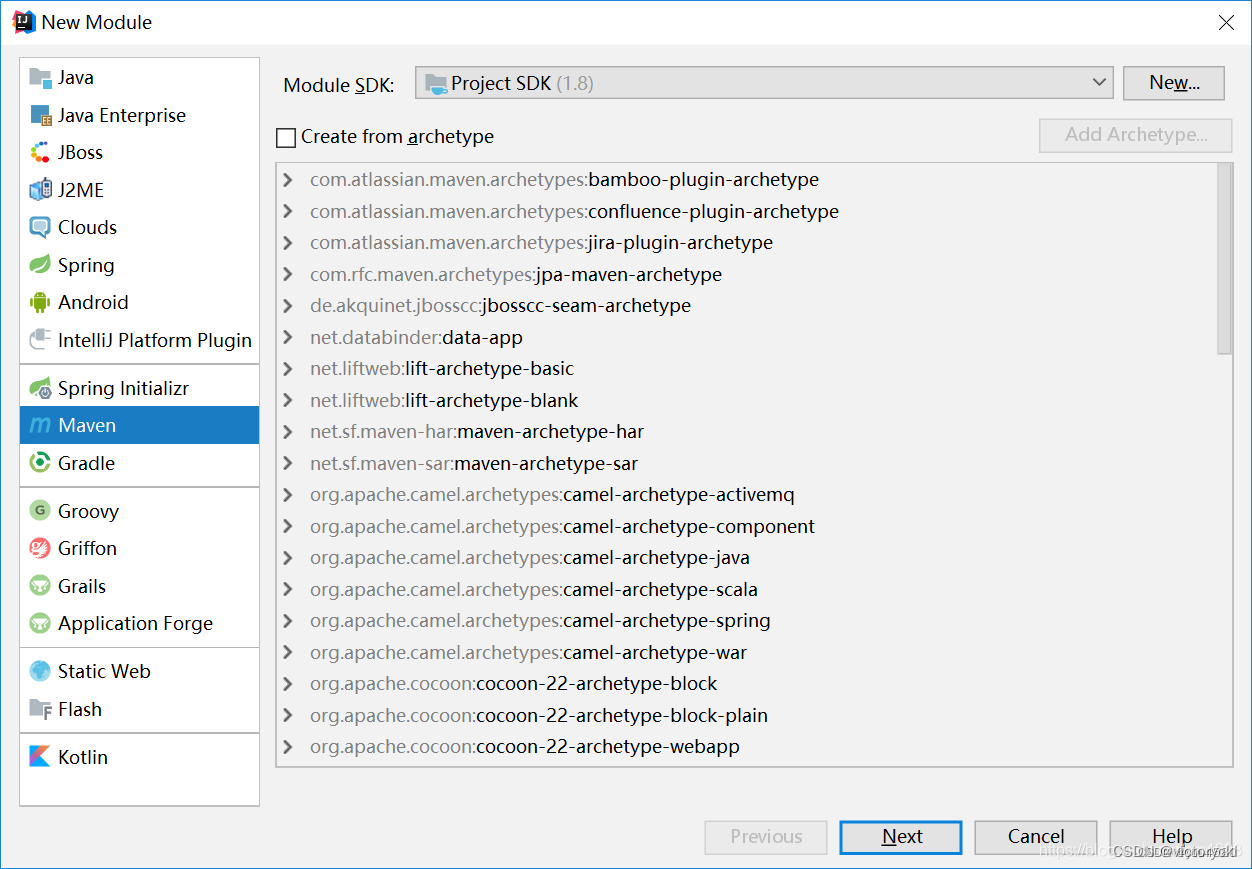Image resolution: width=1252 pixels, height=869 pixels.
Task: Click the Help button
Action: point(1171,837)
